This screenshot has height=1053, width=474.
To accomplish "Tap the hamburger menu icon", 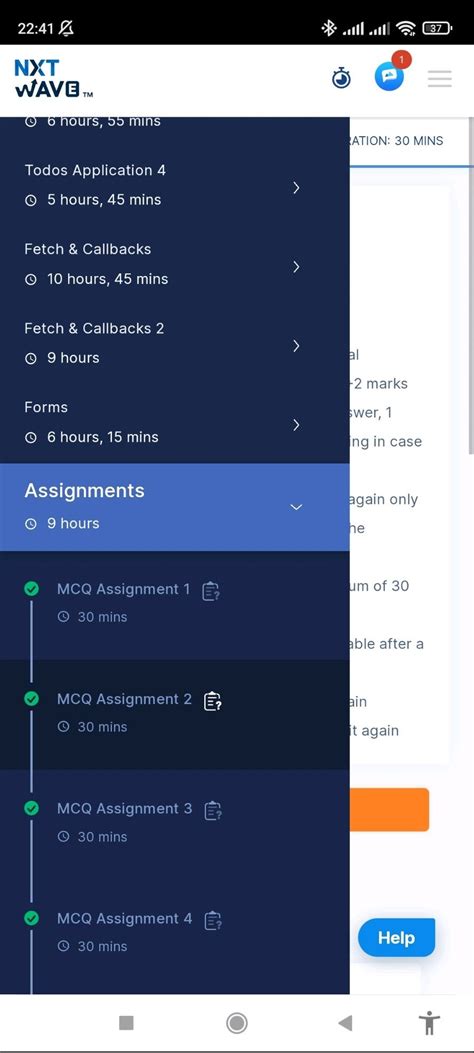I will (440, 79).
